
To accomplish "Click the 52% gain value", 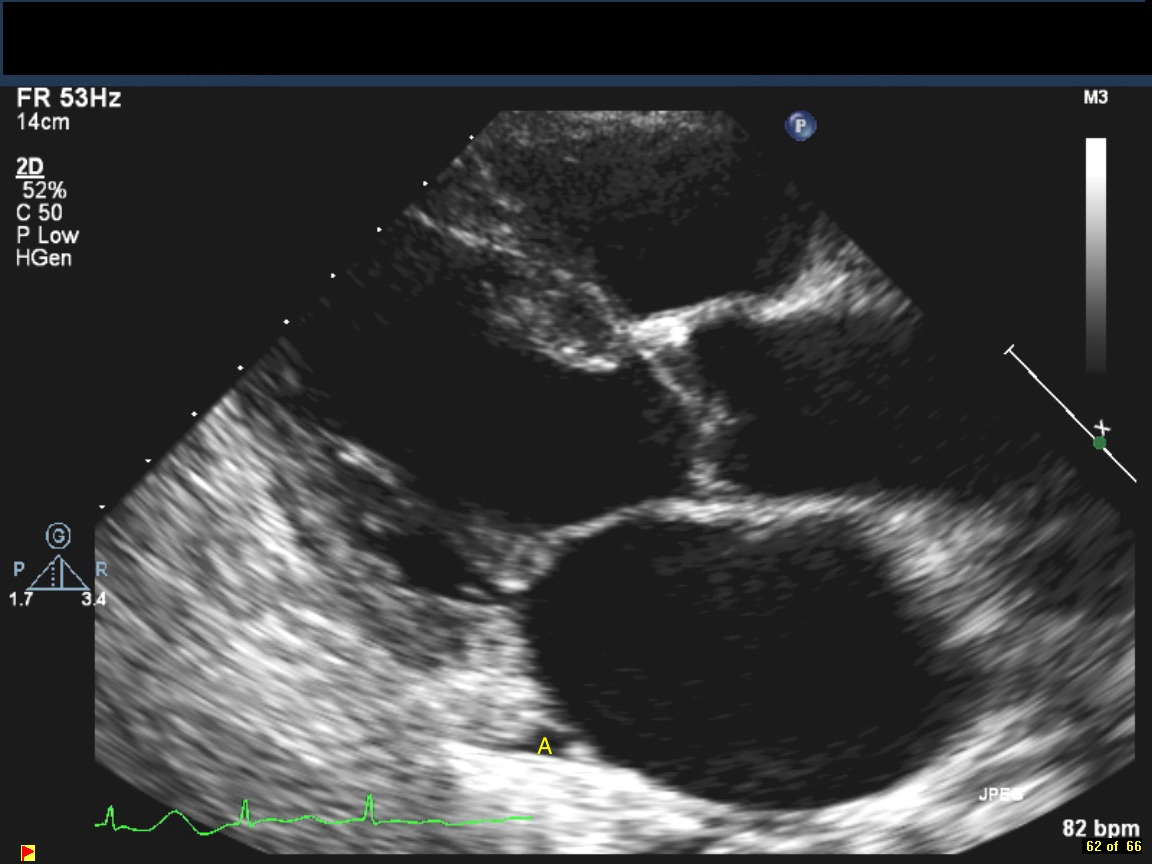I will click(x=45, y=190).
